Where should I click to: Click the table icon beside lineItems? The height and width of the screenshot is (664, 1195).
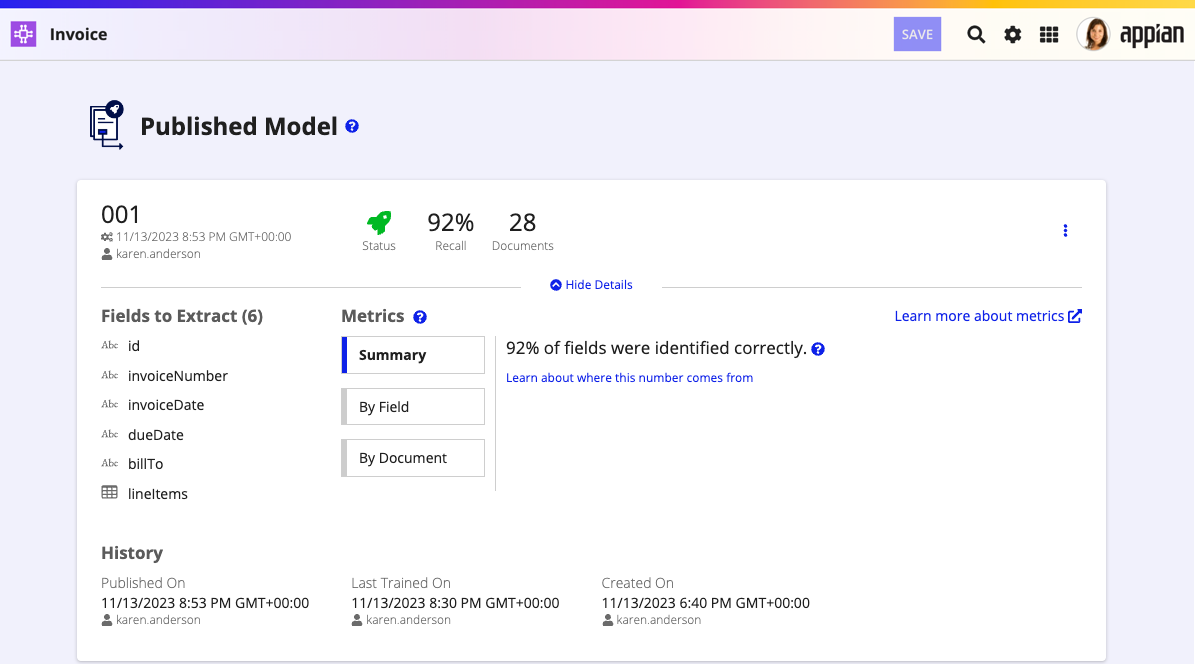tap(110, 492)
